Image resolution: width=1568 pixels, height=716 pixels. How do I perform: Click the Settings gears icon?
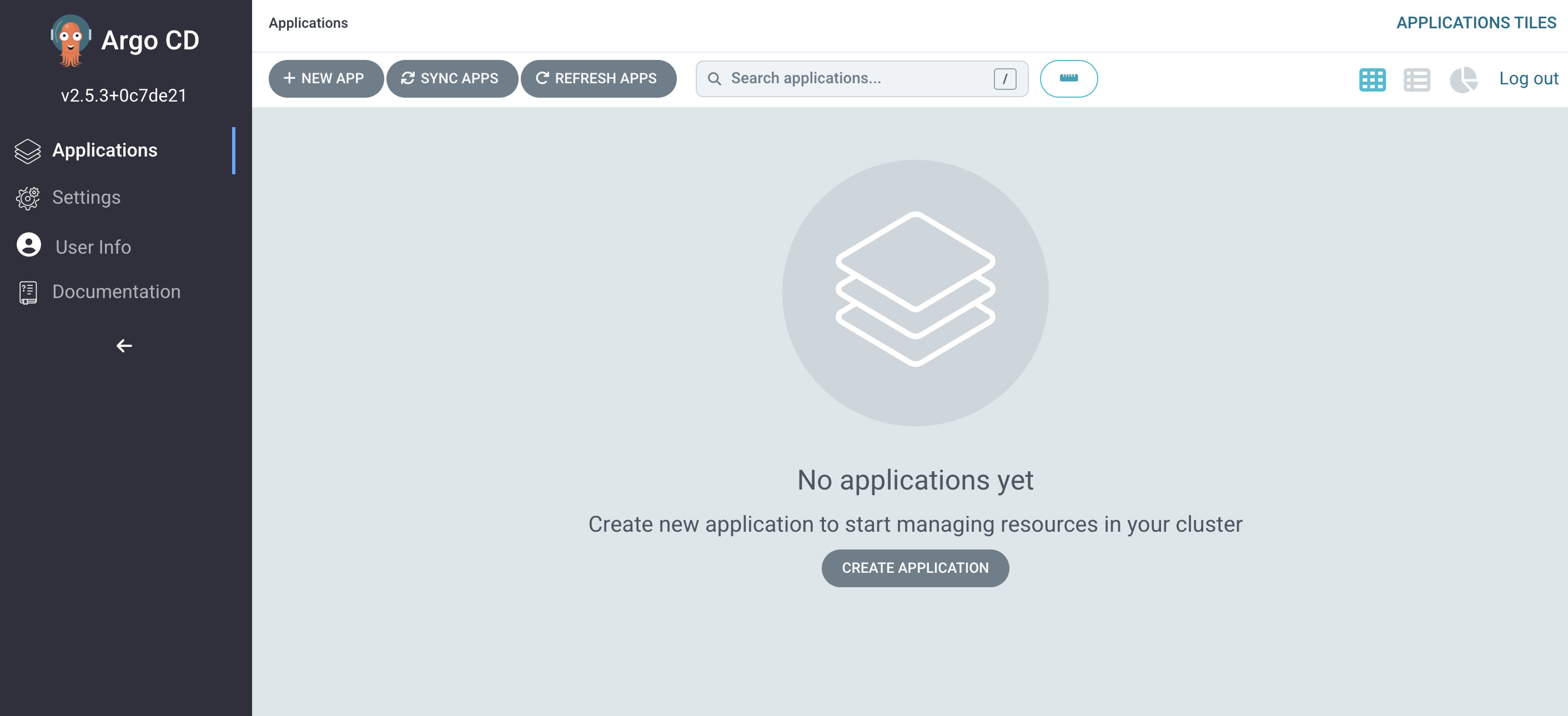pos(27,198)
